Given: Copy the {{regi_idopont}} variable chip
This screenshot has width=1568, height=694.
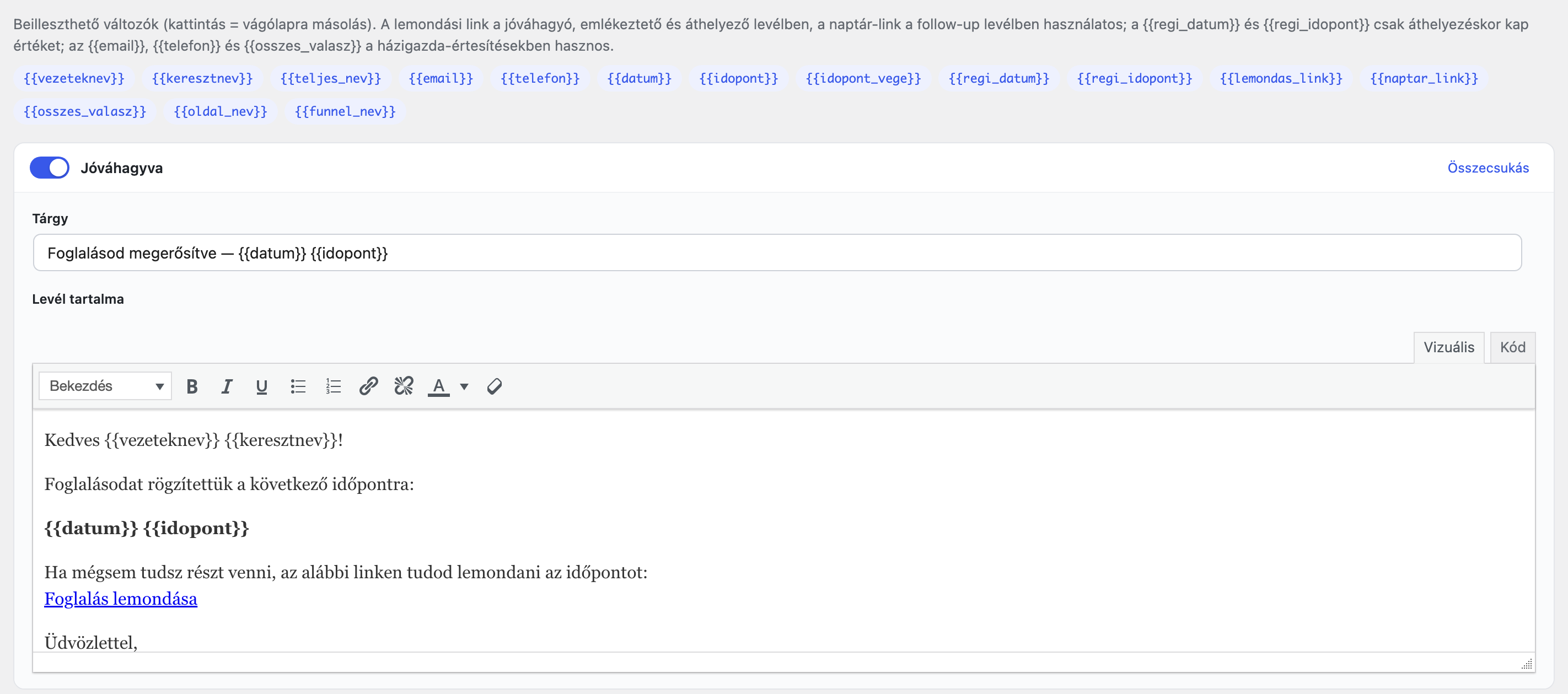Looking at the screenshot, I should click(x=1135, y=78).
